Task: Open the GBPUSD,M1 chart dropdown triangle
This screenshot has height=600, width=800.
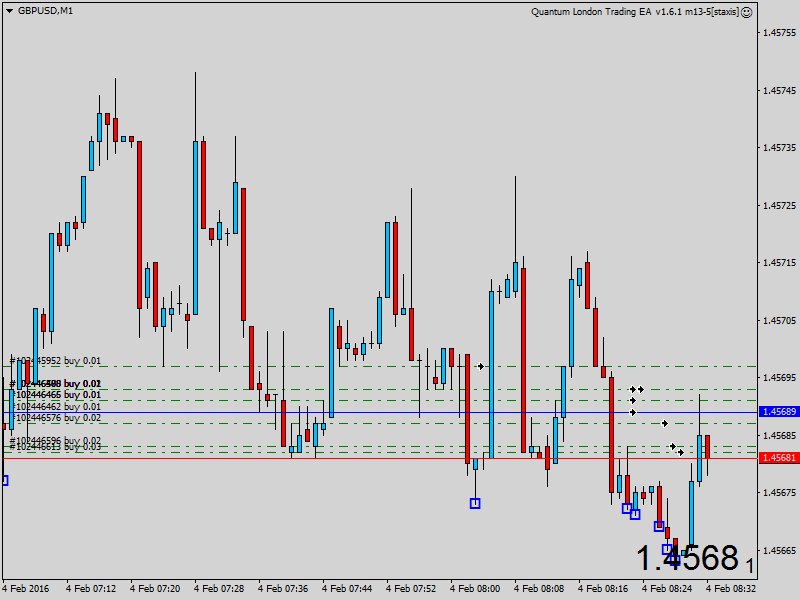Action: click(9, 11)
